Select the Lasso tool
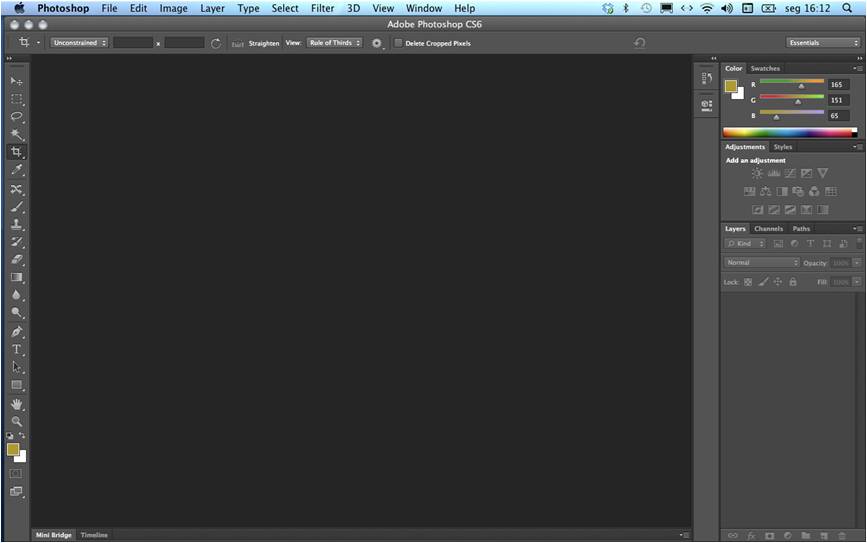Screen dimensions: 867x543 point(17,117)
